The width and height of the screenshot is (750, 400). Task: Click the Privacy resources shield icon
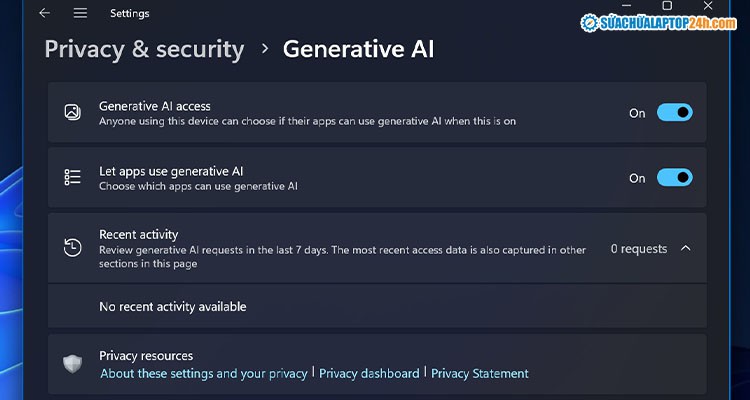pos(72,364)
